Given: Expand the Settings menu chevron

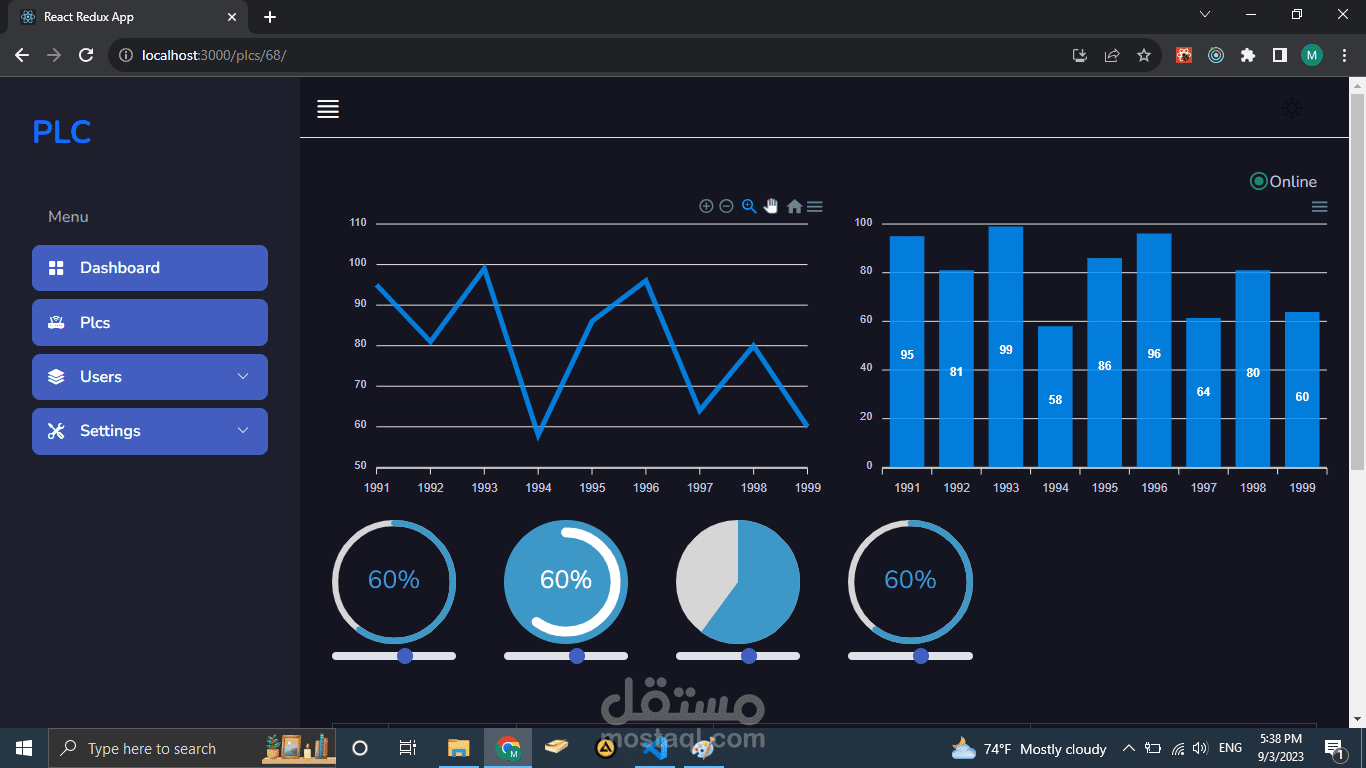Looking at the screenshot, I should pyautogui.click(x=243, y=431).
